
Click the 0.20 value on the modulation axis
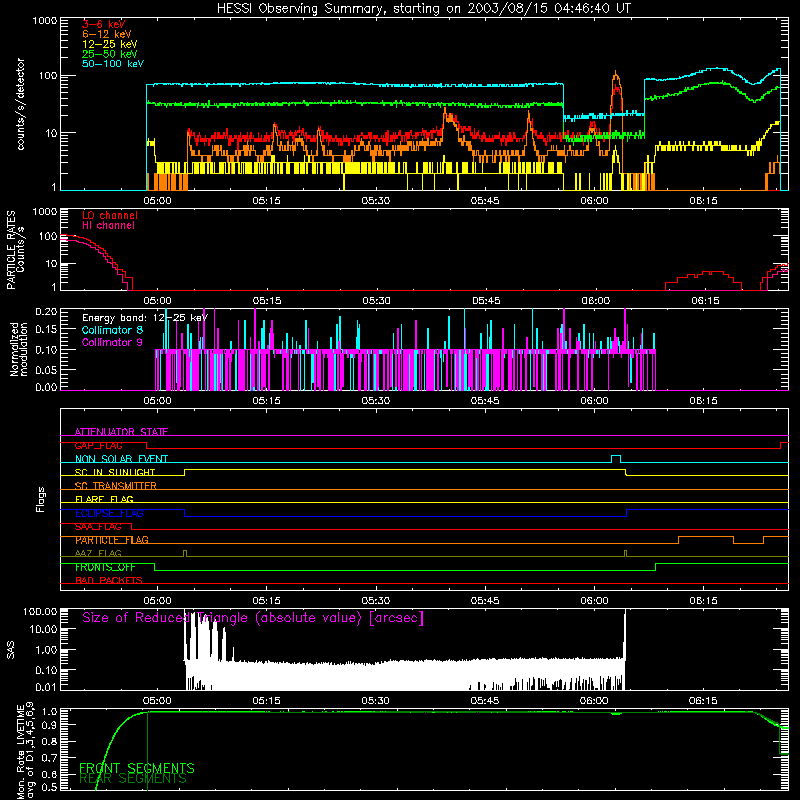click(x=46, y=312)
